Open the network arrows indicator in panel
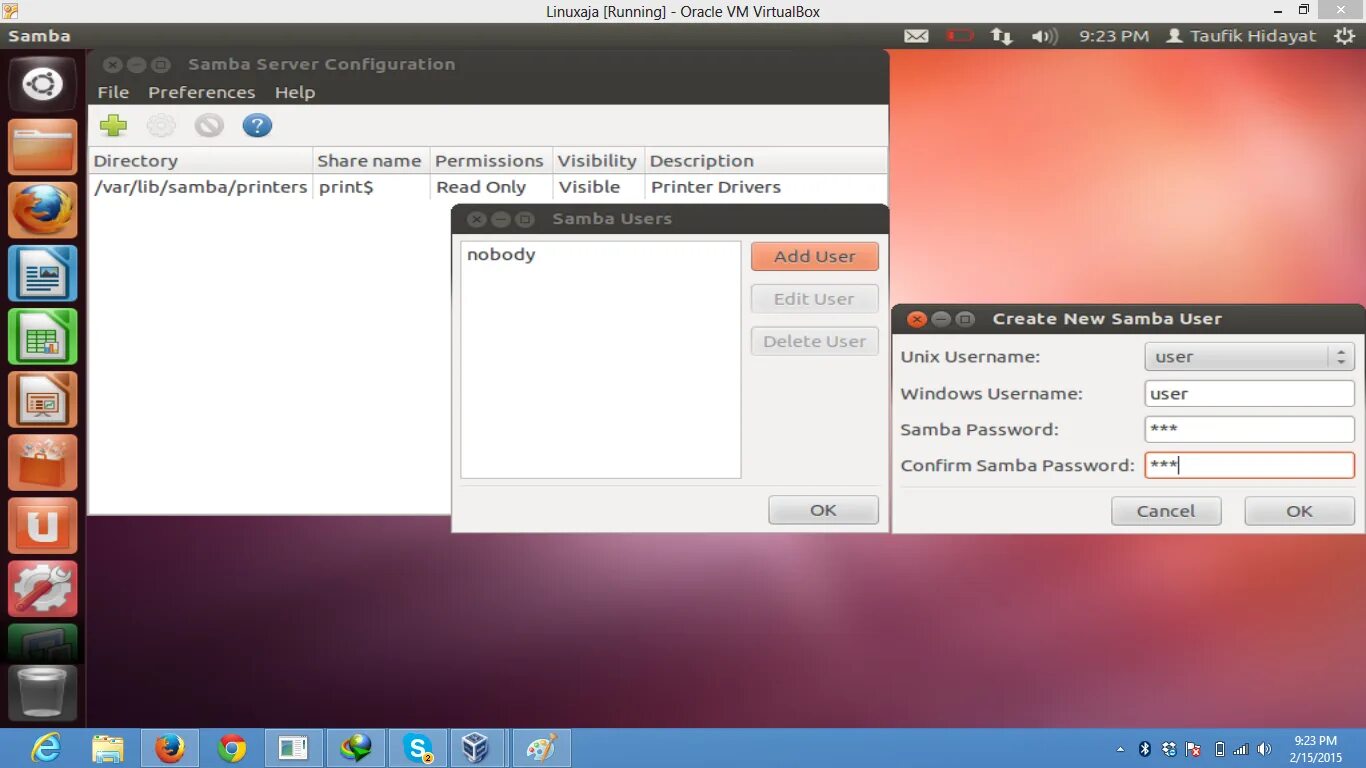This screenshot has height=768, width=1366. (1001, 36)
